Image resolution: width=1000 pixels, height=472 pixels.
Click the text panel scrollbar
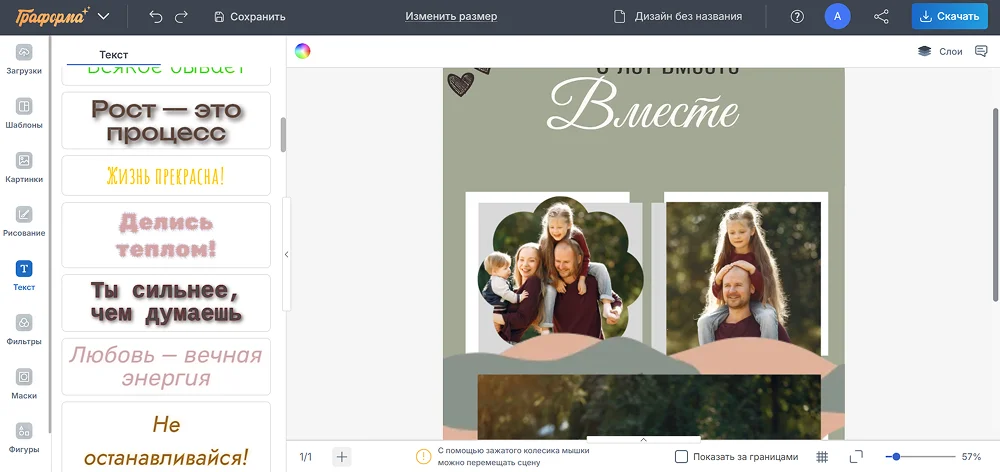(x=283, y=135)
